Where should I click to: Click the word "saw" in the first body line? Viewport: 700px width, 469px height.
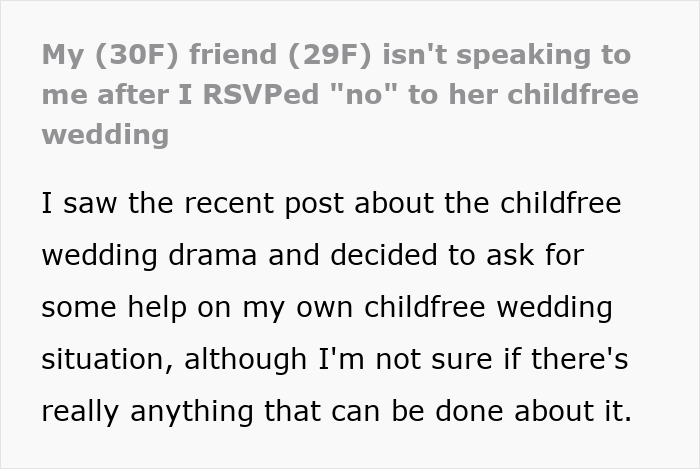click(86, 203)
